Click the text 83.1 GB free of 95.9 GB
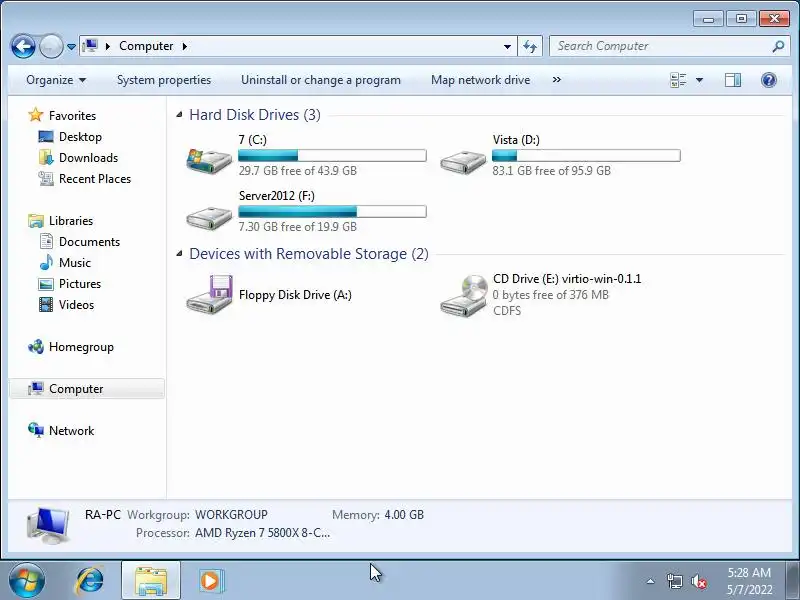 (x=552, y=171)
